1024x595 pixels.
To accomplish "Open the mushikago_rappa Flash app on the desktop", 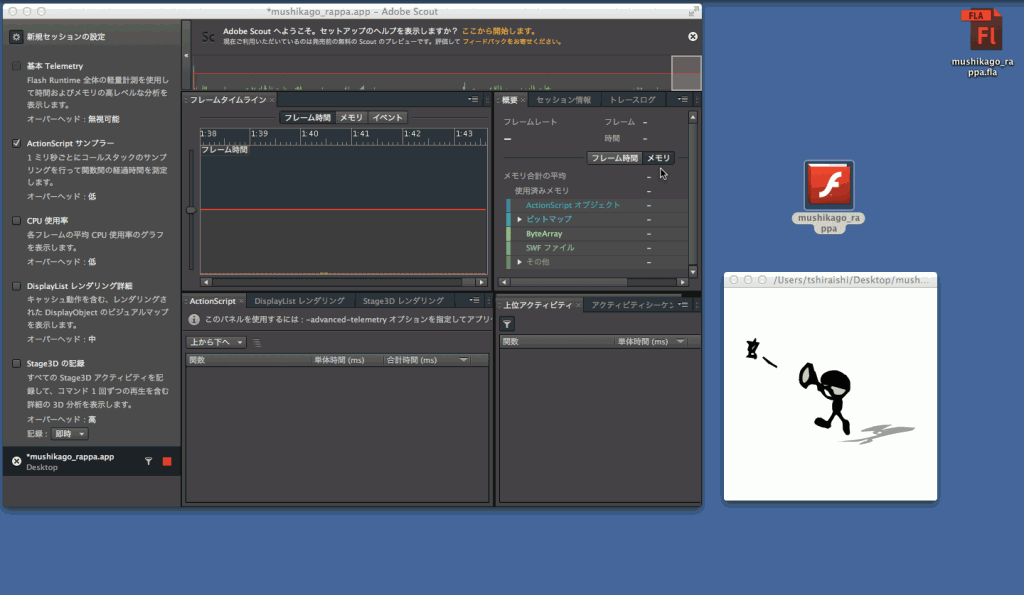I will click(828, 186).
